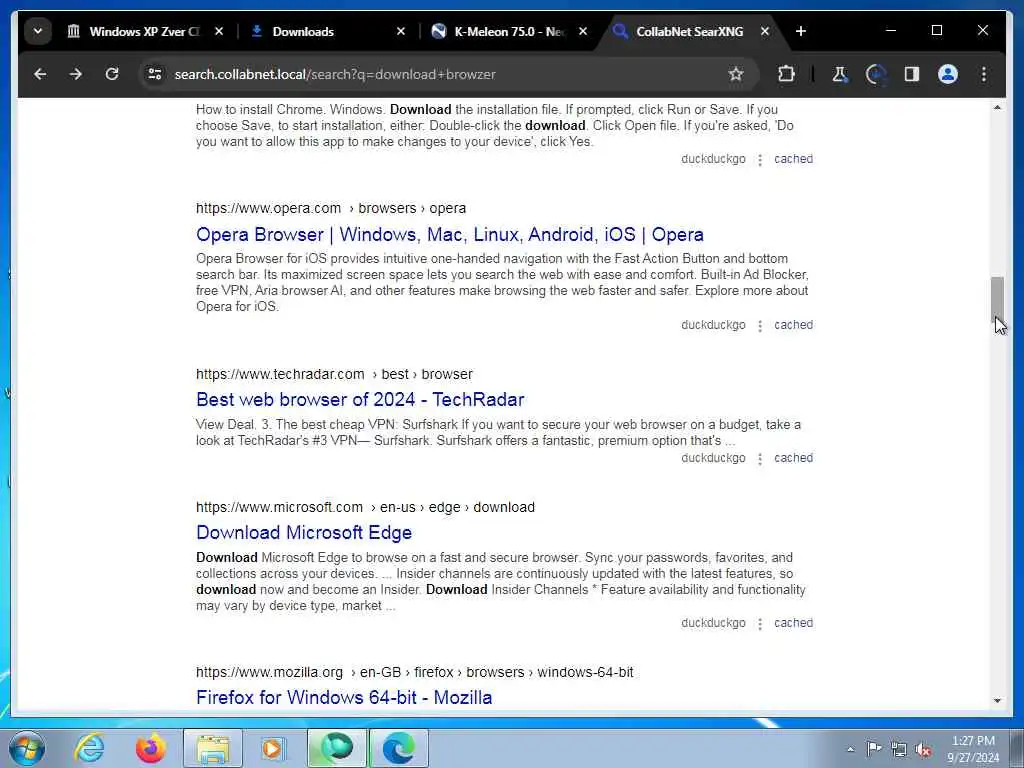Click duckduckgo label under Microsoft Edge result

pyautogui.click(x=713, y=623)
